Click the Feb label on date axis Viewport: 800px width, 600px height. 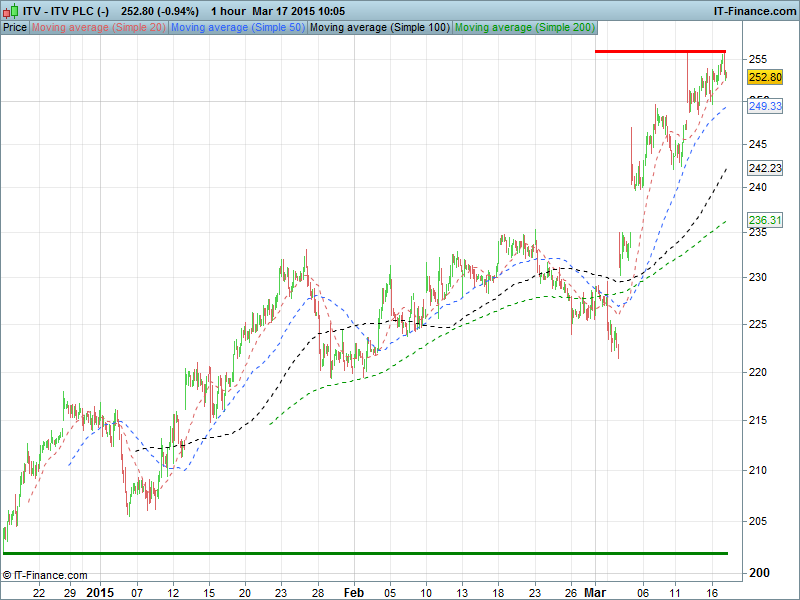click(353, 591)
